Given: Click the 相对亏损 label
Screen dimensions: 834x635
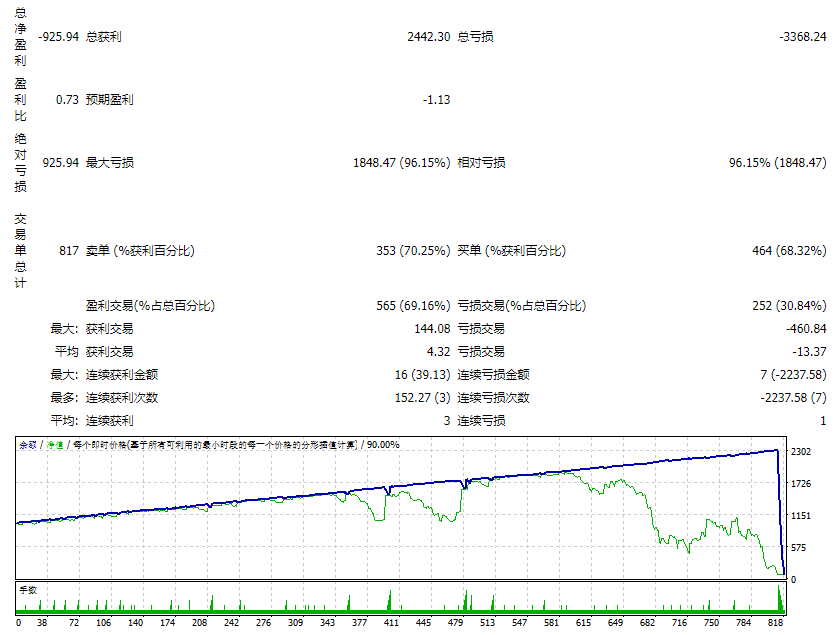Looking at the screenshot, I should click(x=481, y=162).
